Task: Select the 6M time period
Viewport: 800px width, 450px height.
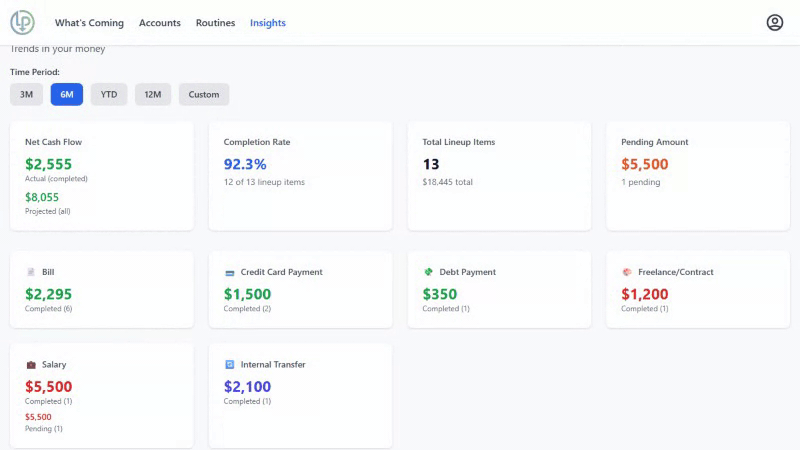Action: [x=67, y=94]
